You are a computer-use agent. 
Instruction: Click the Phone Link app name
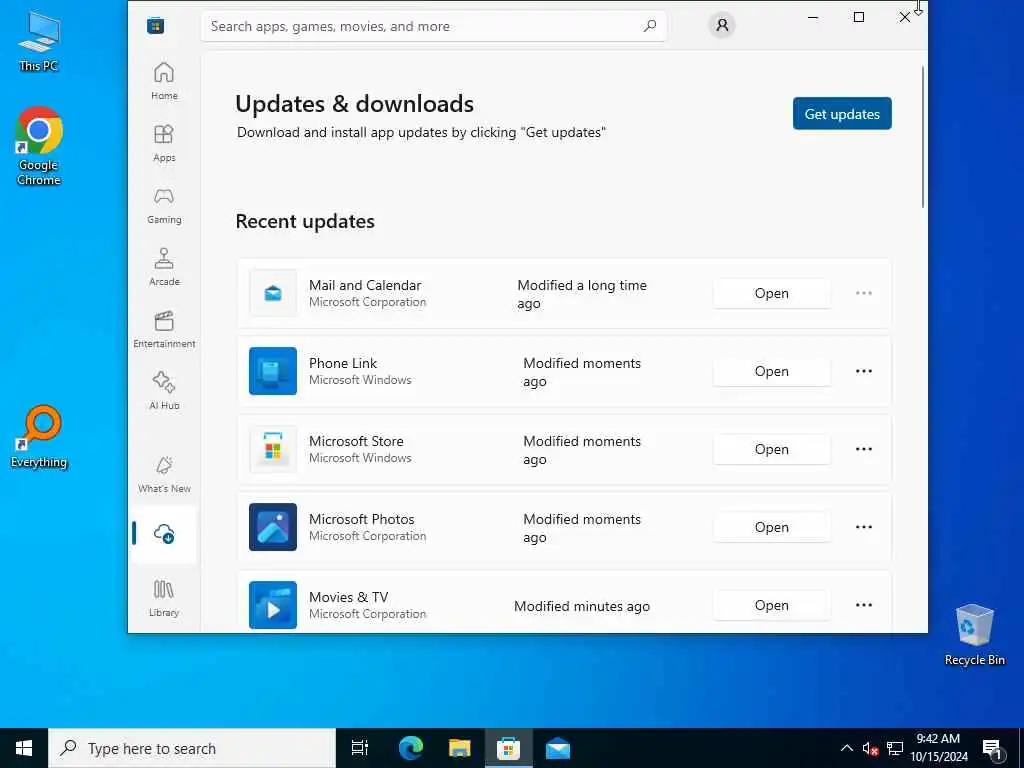click(343, 363)
